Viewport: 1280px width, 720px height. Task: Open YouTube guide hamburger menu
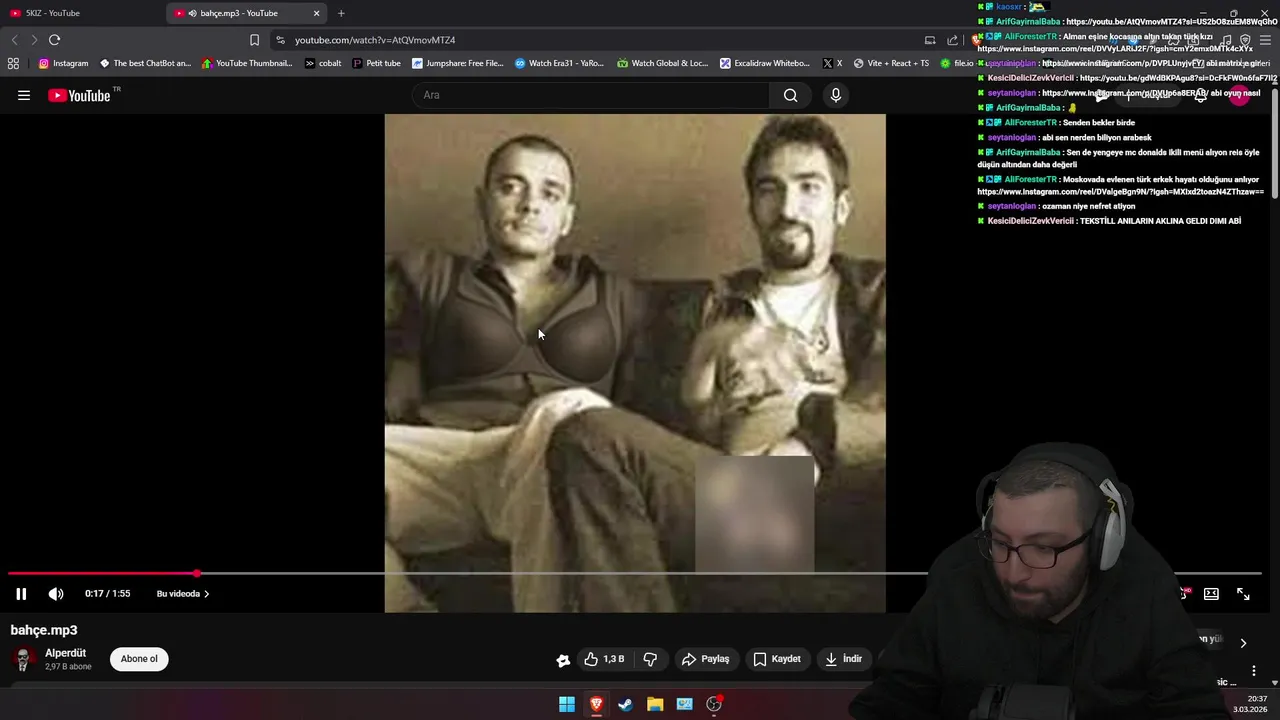[24, 95]
